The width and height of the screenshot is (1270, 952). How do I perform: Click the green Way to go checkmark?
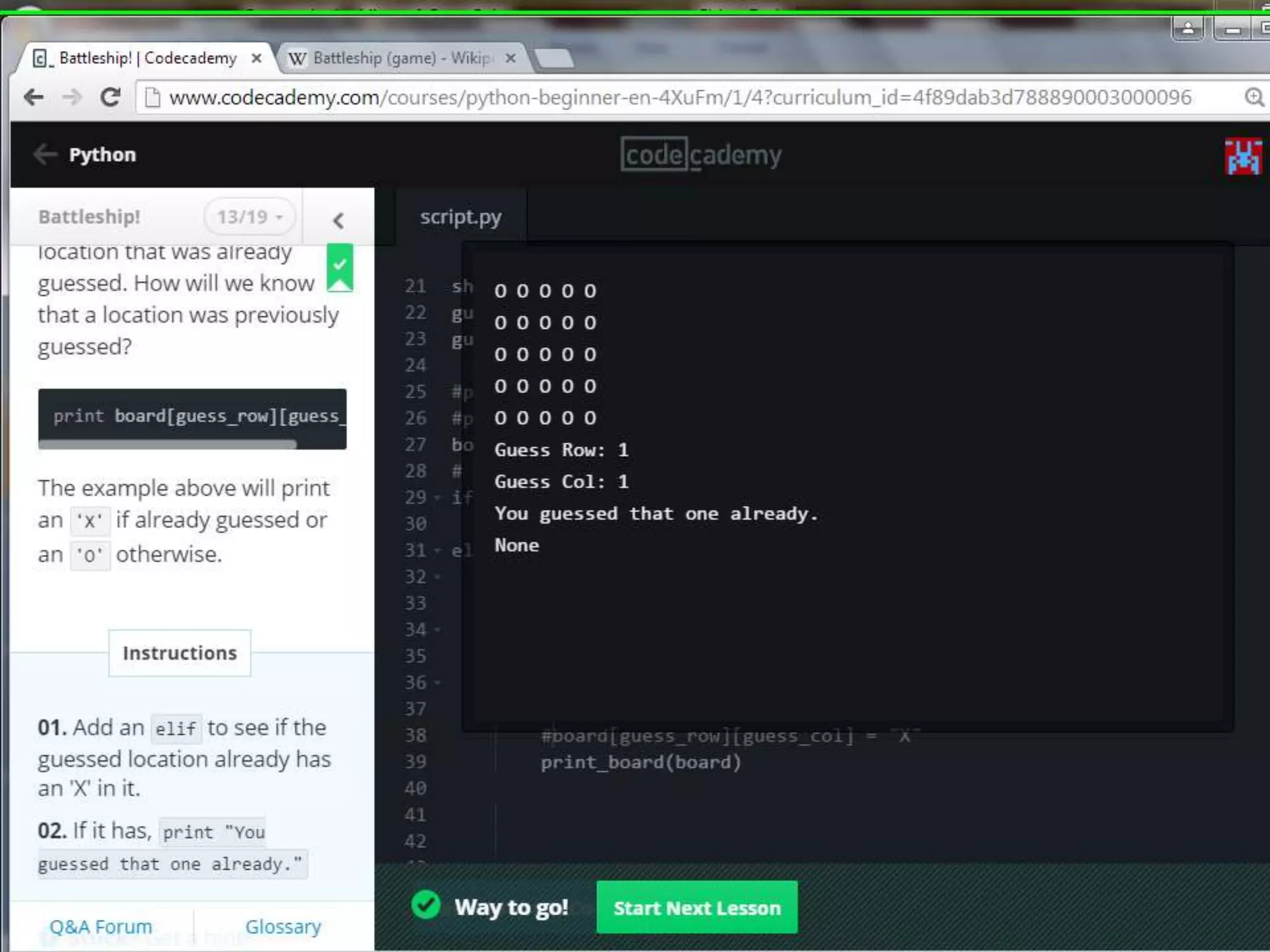tap(426, 906)
